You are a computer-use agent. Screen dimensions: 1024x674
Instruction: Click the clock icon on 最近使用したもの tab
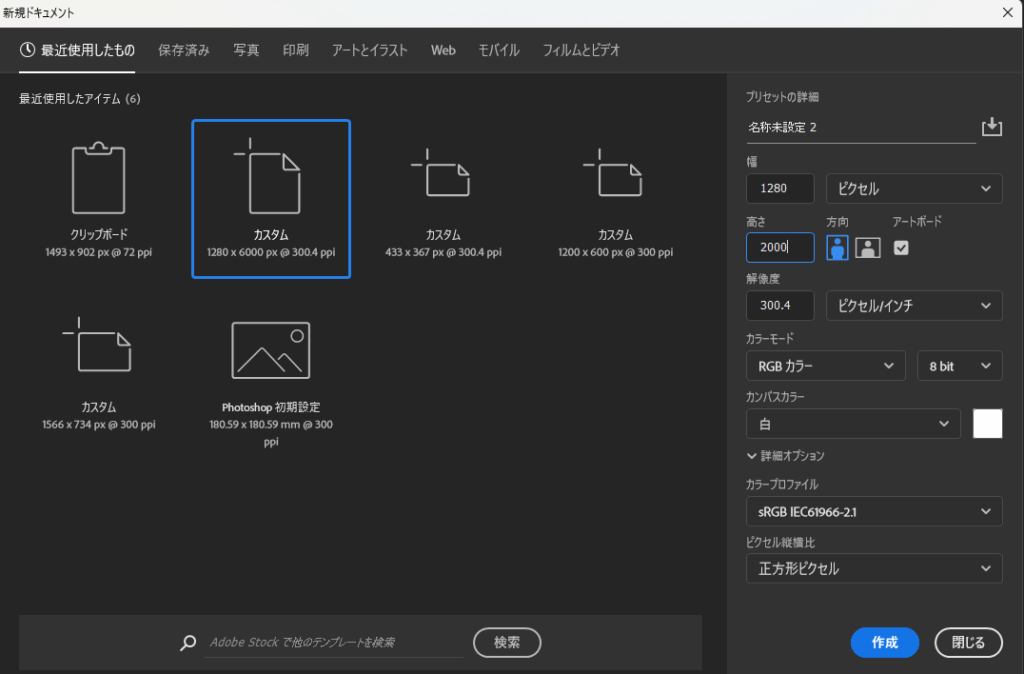pyautogui.click(x=27, y=50)
